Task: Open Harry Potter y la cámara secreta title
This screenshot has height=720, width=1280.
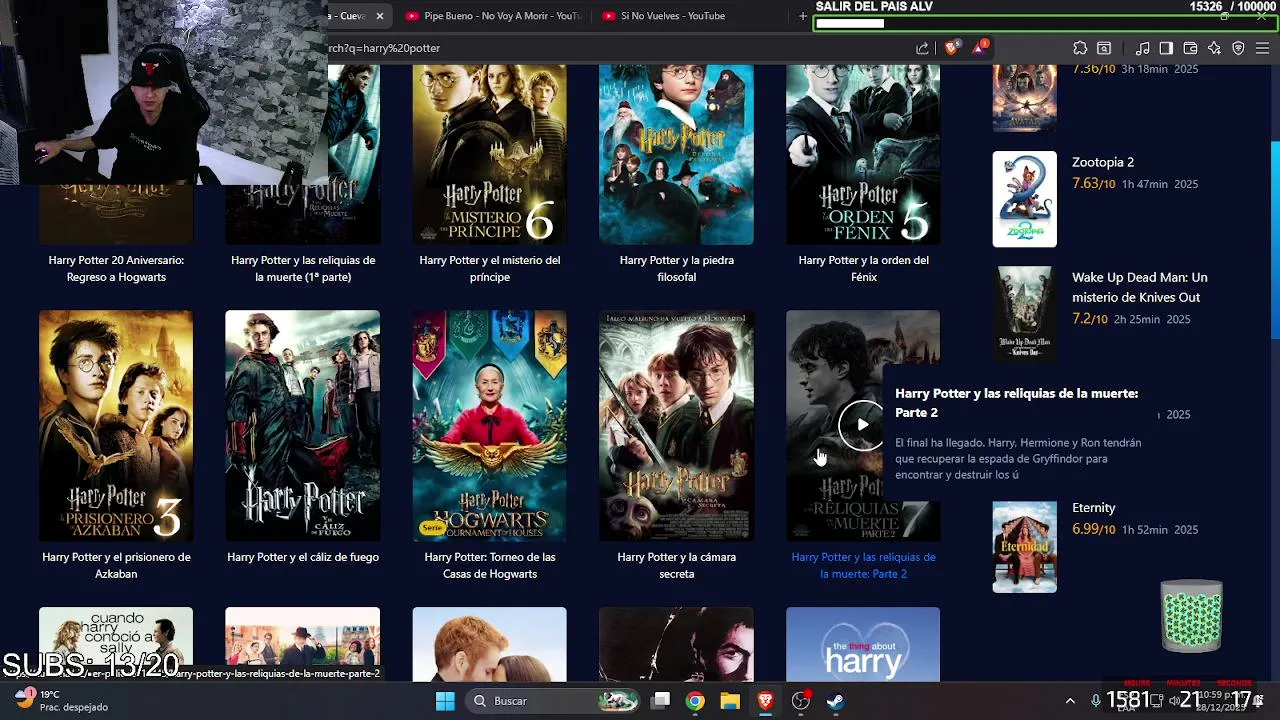Action: 676,565
